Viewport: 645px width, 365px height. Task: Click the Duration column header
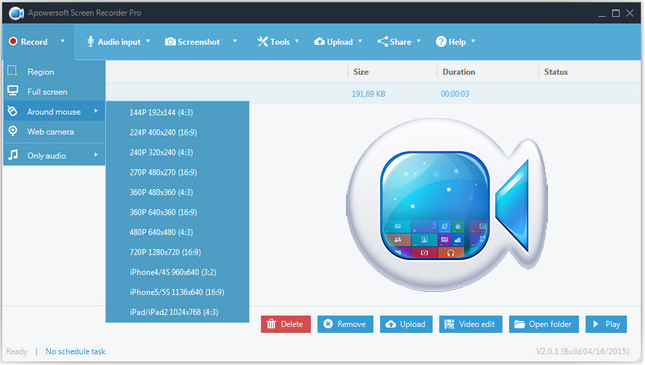[459, 72]
